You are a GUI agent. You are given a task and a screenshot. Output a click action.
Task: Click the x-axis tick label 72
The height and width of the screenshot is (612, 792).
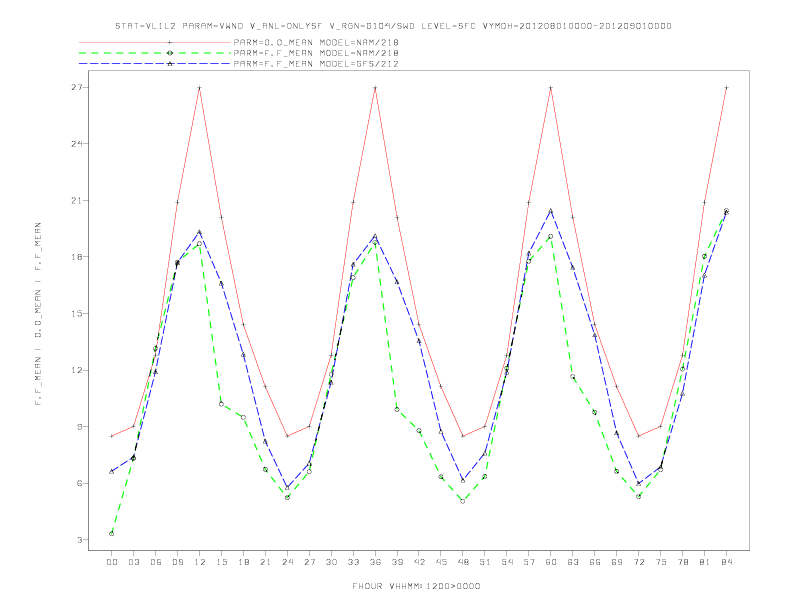639,562
